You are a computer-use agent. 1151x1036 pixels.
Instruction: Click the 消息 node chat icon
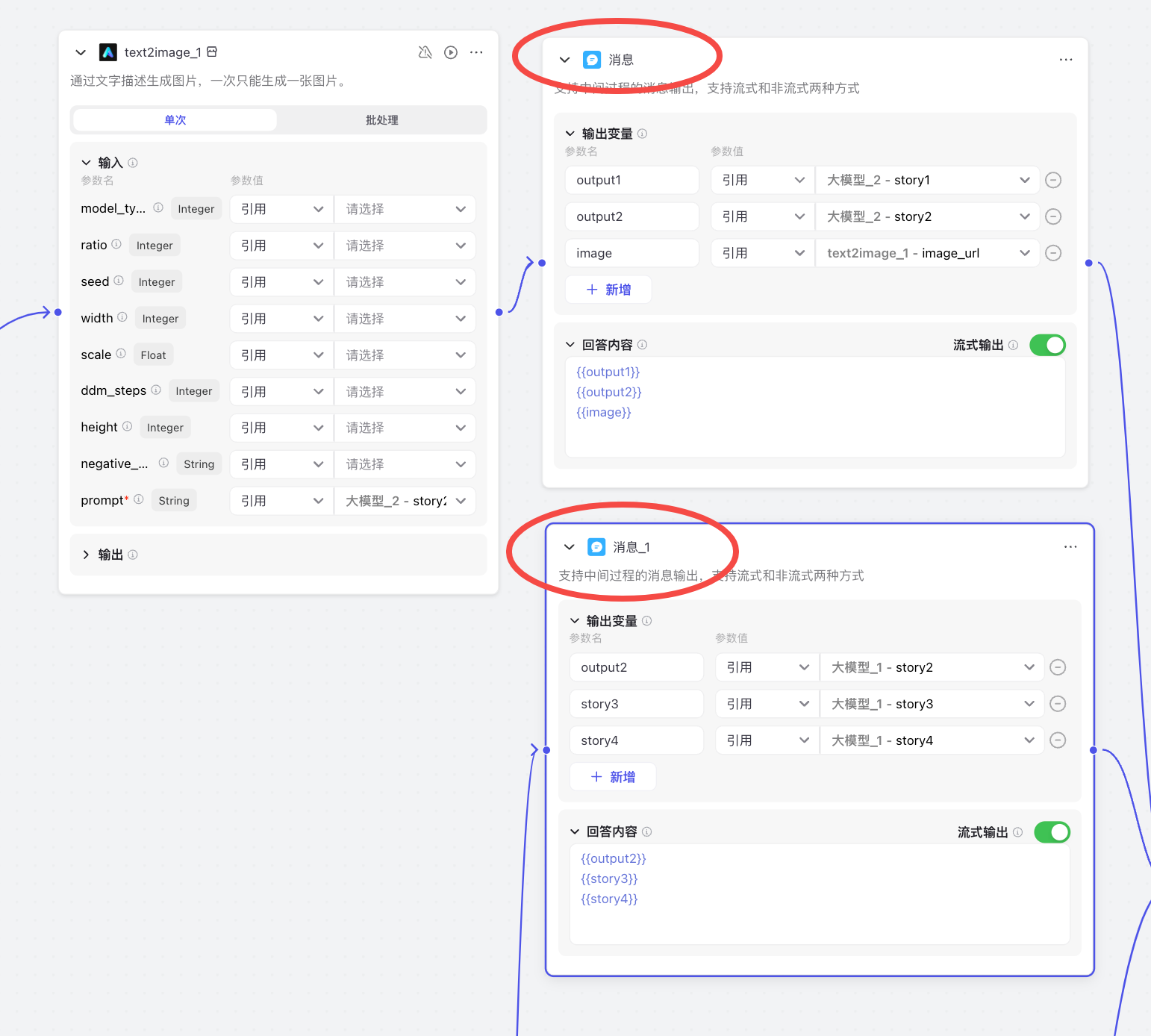[x=592, y=60]
